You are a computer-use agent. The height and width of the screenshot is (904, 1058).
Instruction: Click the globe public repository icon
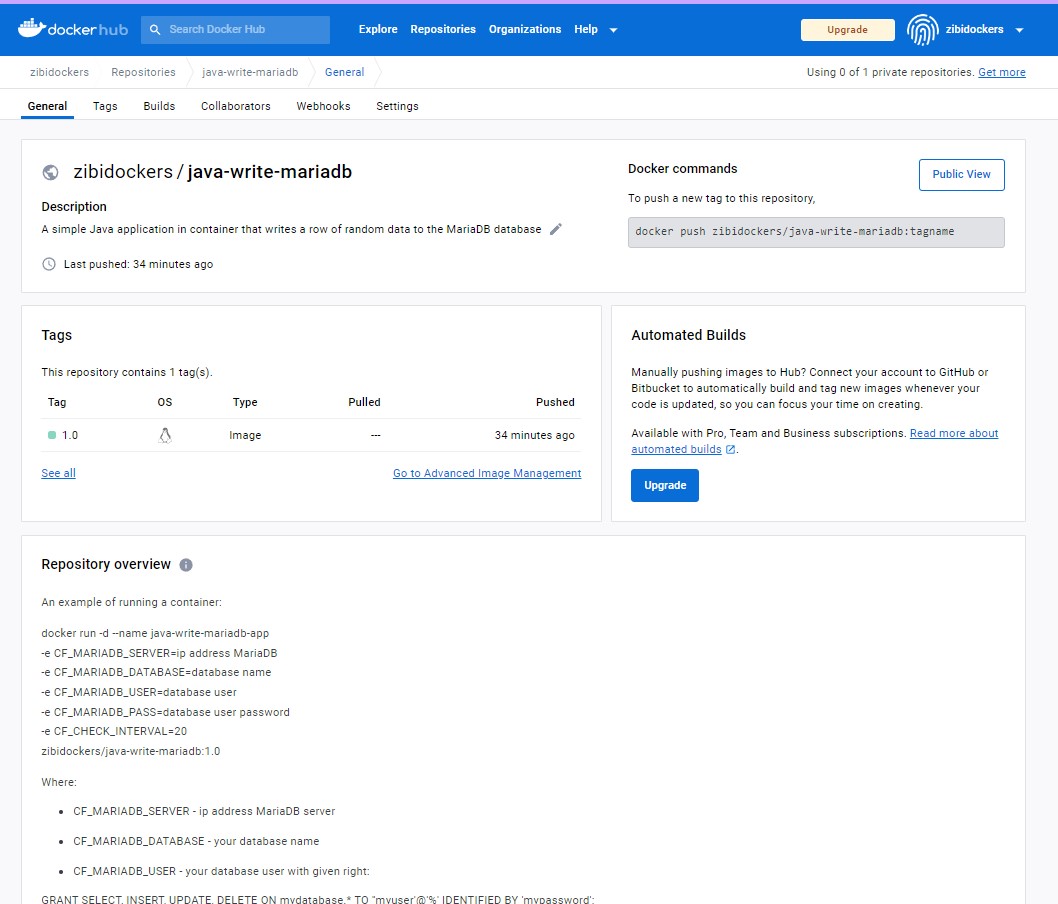click(x=51, y=172)
